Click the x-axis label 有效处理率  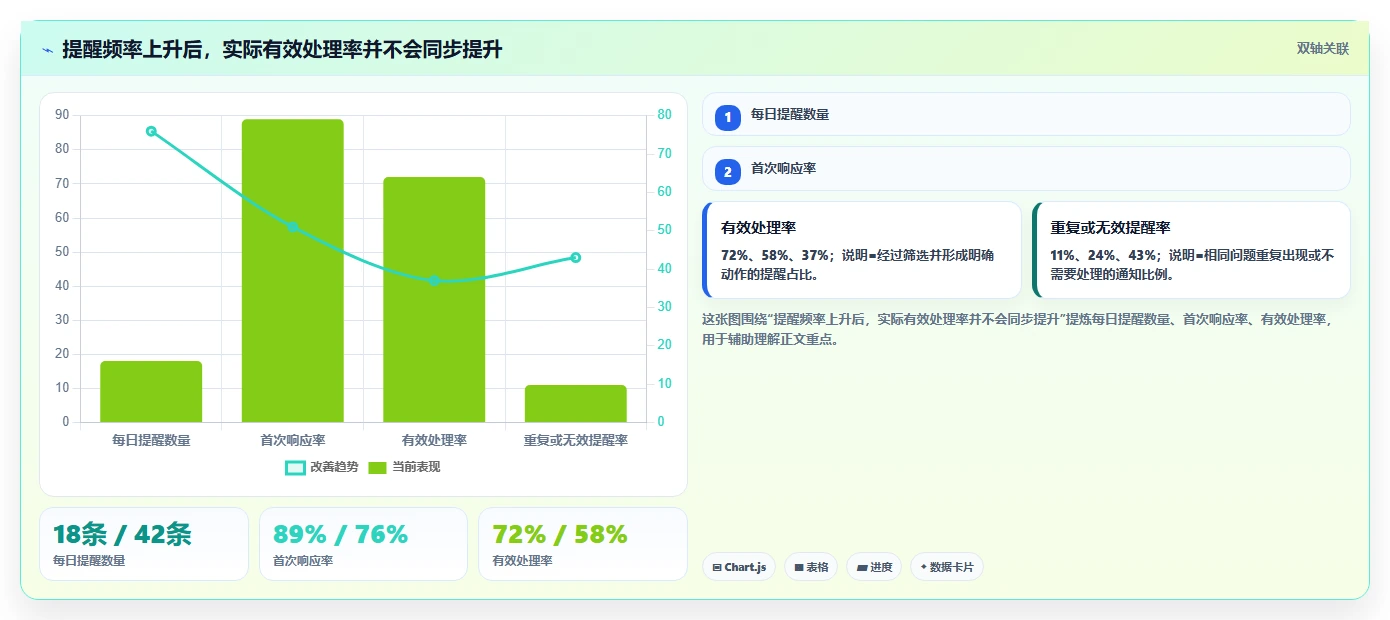[x=434, y=440]
